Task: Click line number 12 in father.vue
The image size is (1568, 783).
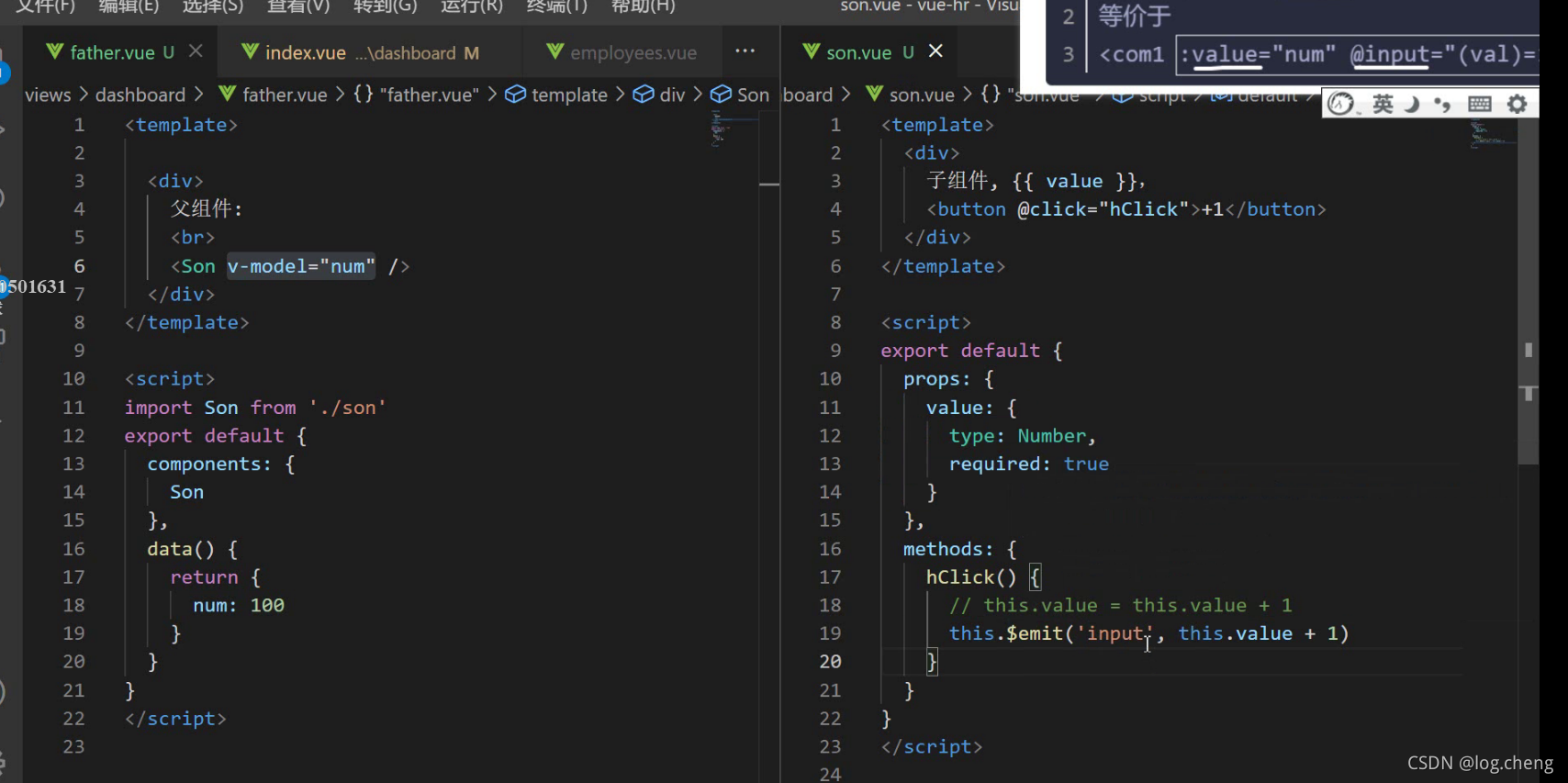Action: point(73,436)
